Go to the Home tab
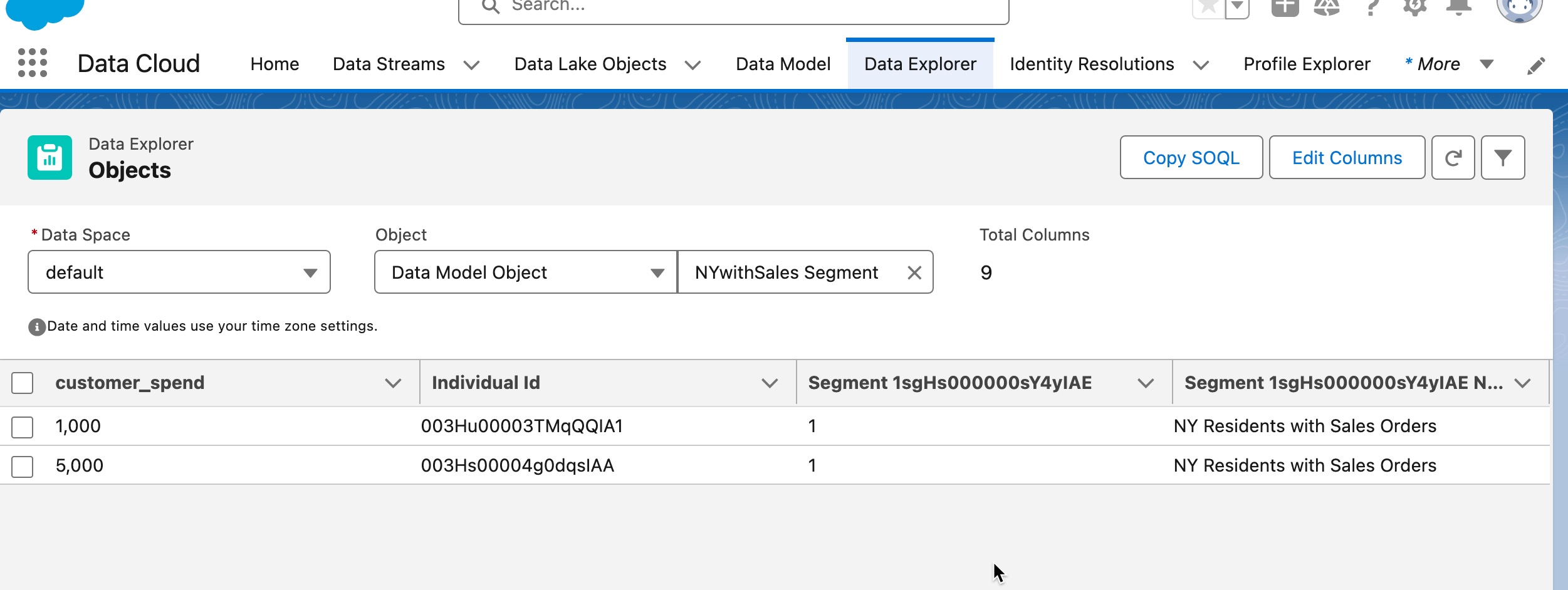The height and width of the screenshot is (590, 1568). [274, 64]
